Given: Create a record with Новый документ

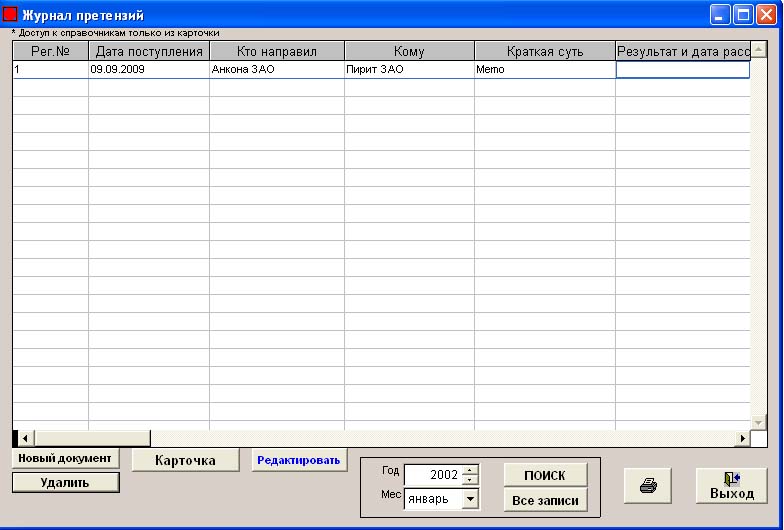Looking at the screenshot, I should click(65, 458).
